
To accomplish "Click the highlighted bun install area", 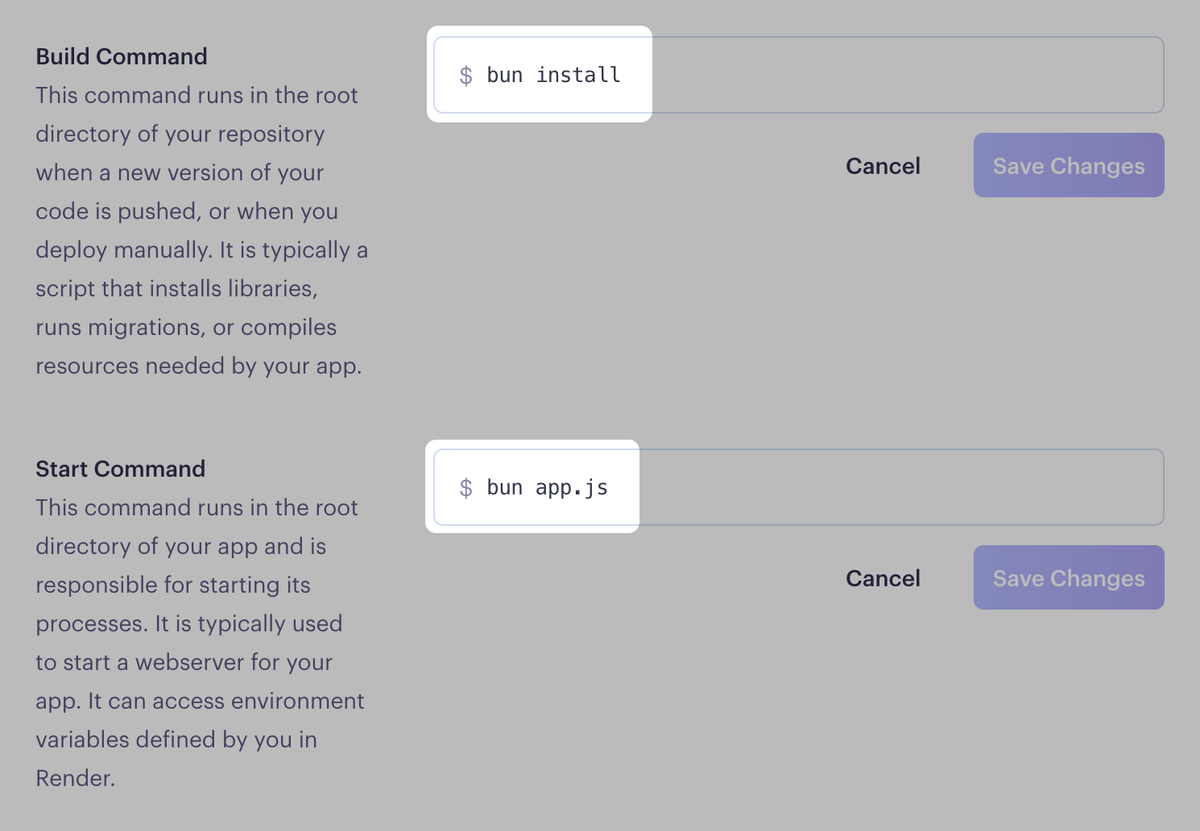I will (x=540, y=74).
